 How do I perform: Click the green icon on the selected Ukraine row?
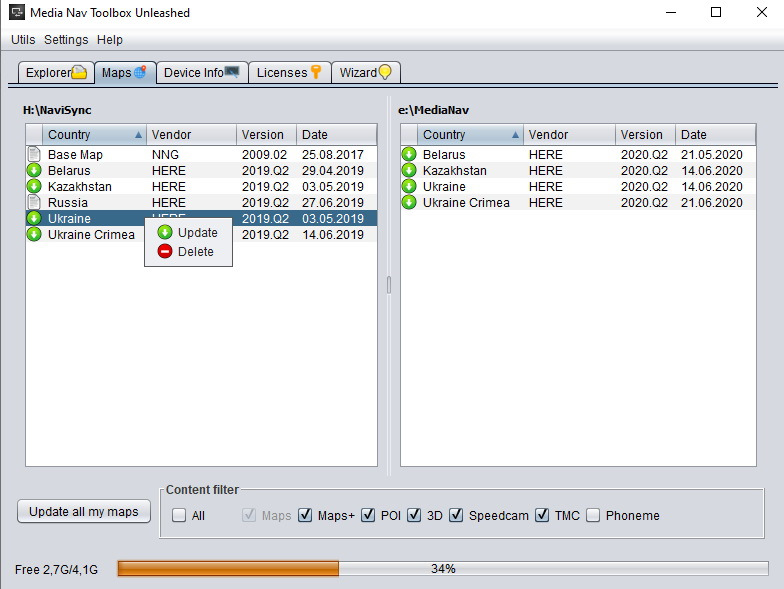[x=34, y=218]
